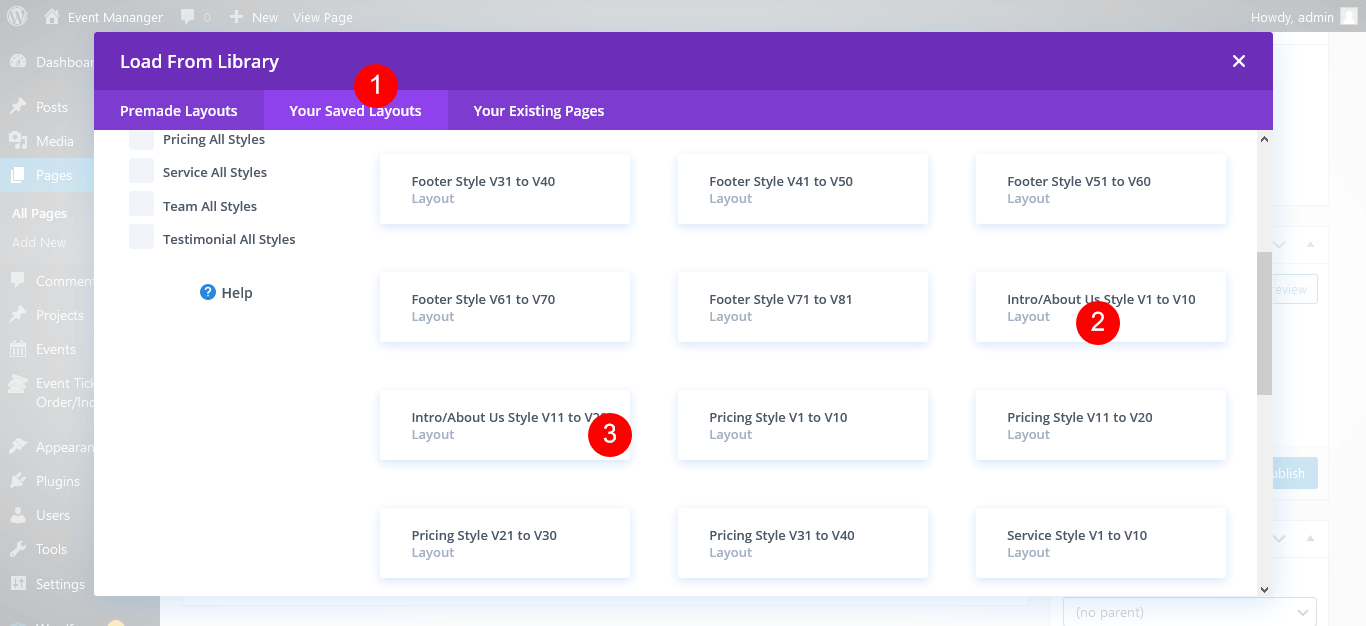Click the Plugins icon in sidebar
1366x626 pixels.
click(x=18, y=481)
